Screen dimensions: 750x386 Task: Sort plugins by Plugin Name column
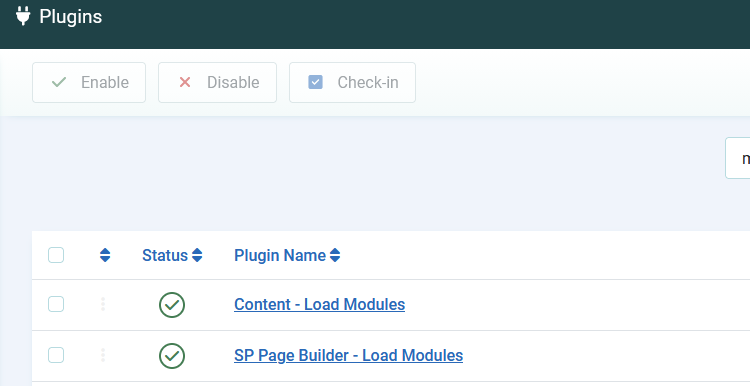pyautogui.click(x=287, y=255)
